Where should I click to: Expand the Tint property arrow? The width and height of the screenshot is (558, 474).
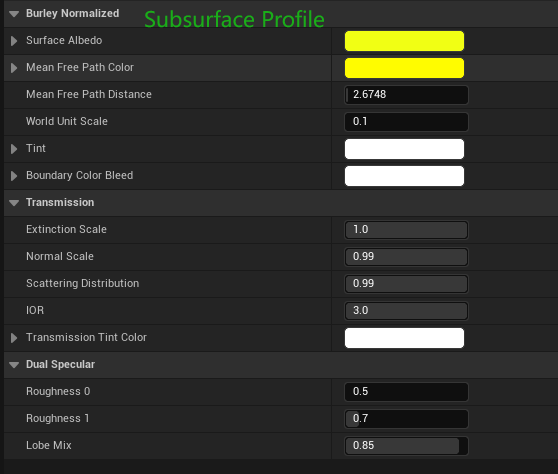tap(14, 149)
